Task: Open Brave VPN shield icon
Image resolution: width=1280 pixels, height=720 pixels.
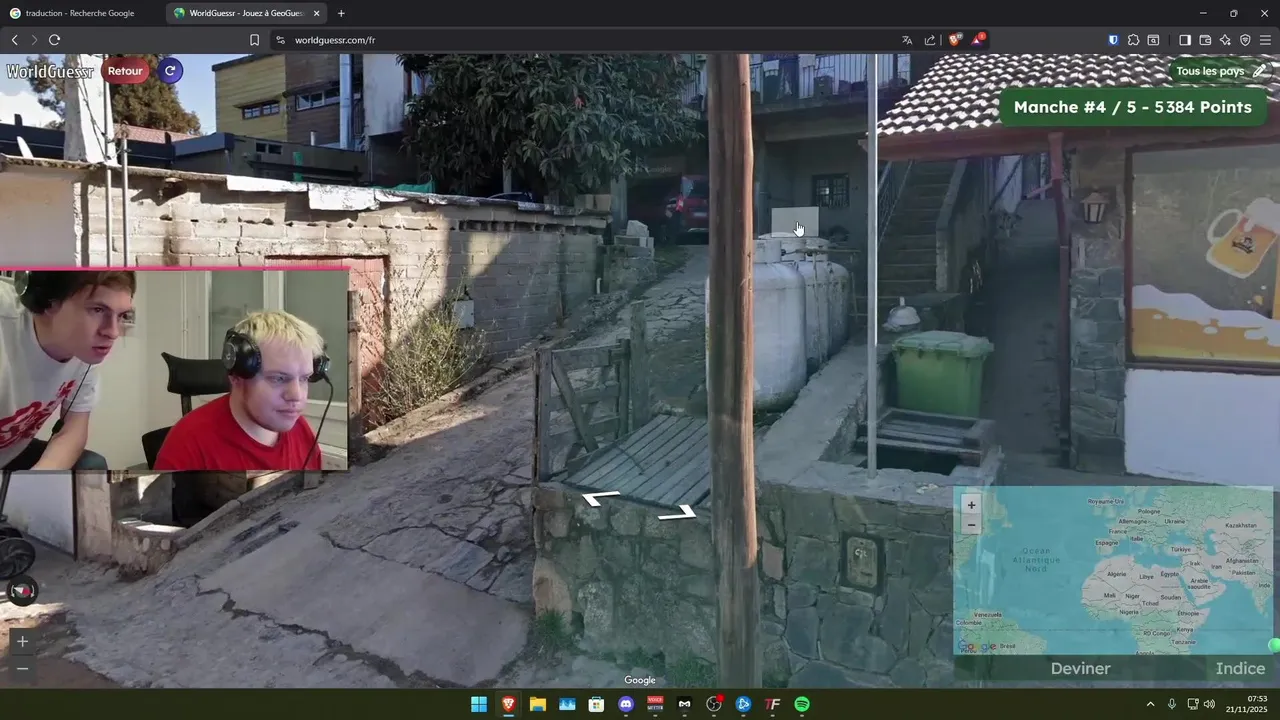Action: [1245, 40]
